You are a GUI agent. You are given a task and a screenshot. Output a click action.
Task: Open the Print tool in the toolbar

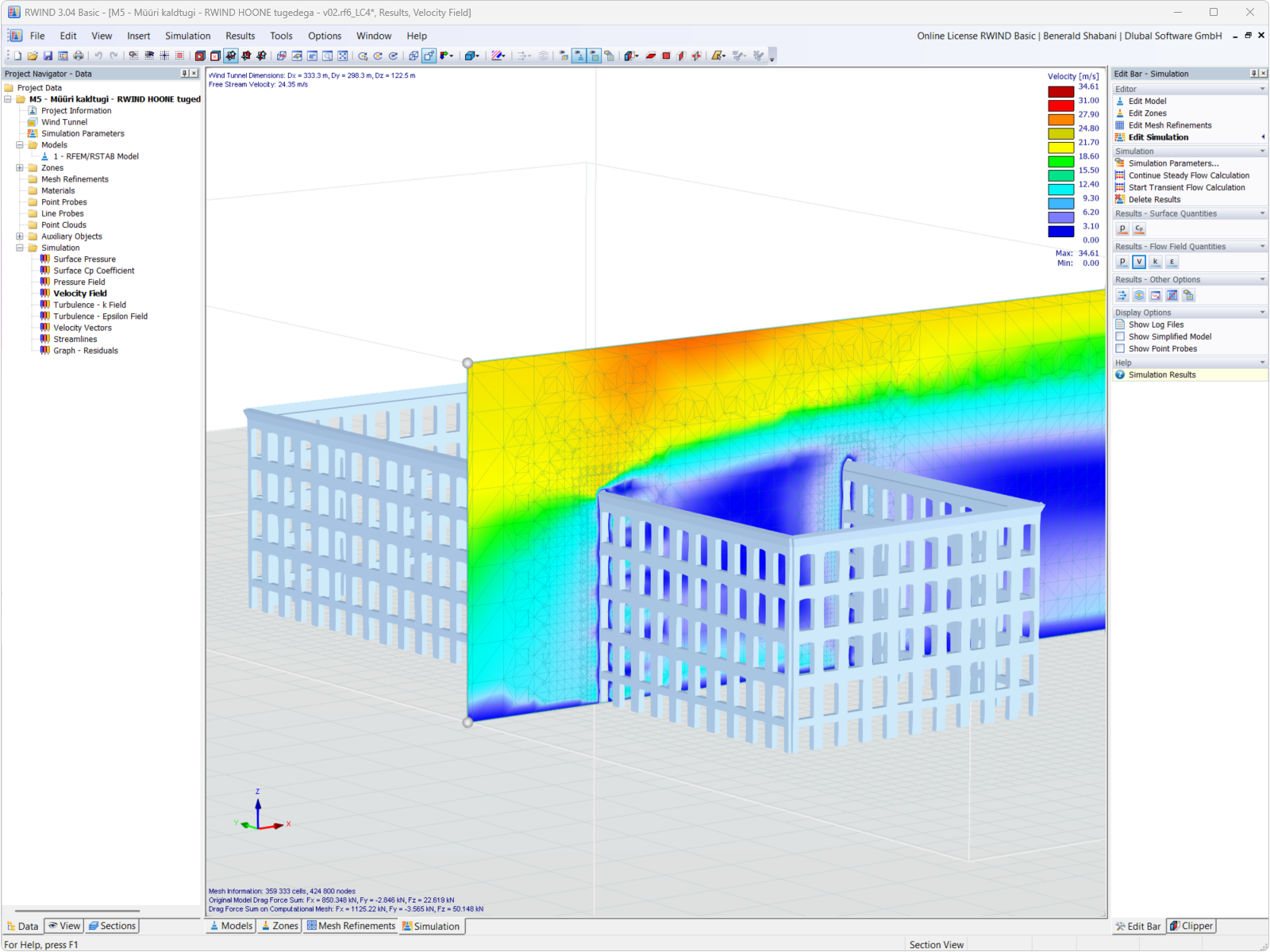[x=78, y=56]
